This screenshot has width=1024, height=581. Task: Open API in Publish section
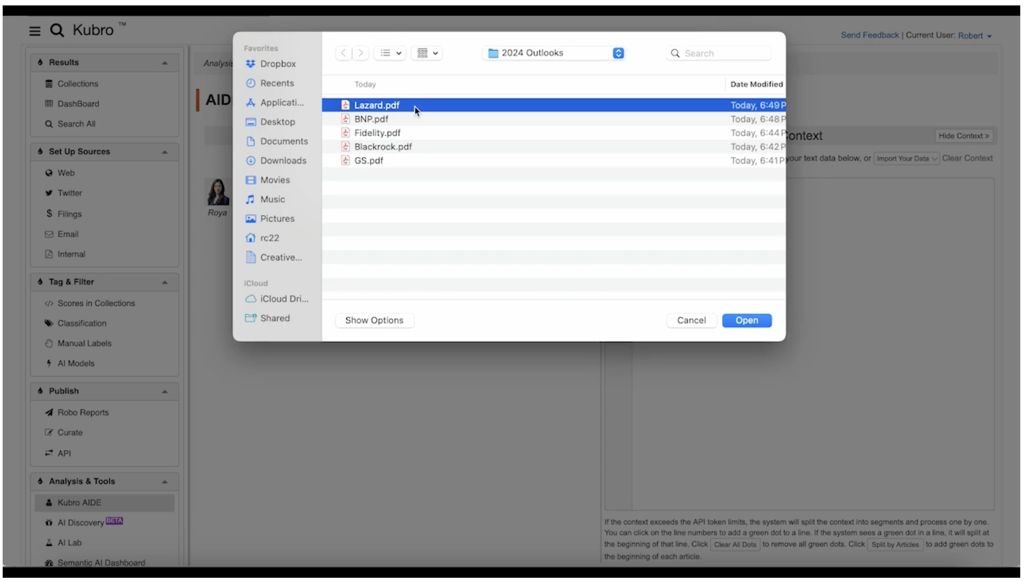(x=58, y=454)
